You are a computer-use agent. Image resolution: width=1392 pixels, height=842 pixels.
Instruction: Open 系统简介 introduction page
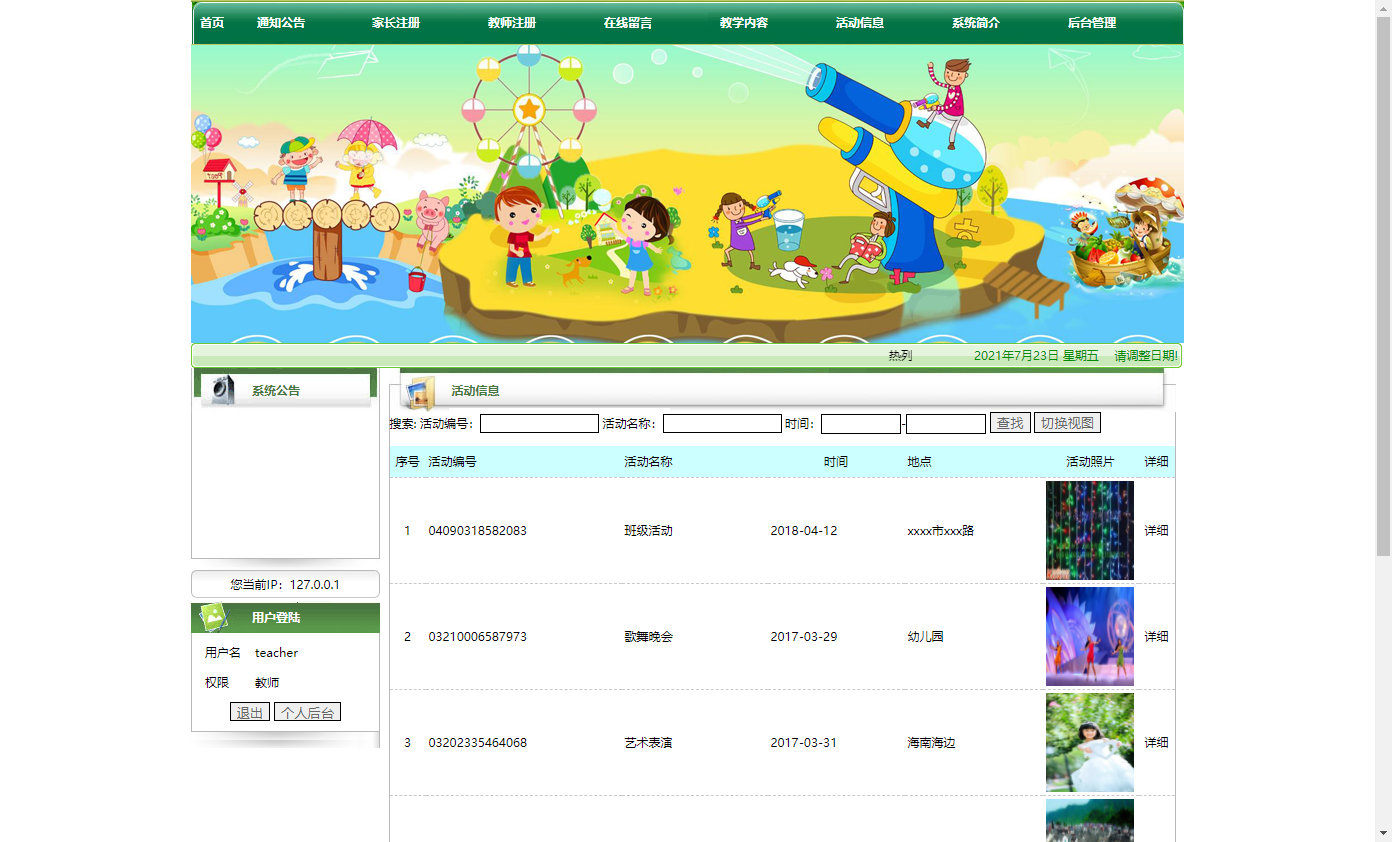click(x=975, y=22)
